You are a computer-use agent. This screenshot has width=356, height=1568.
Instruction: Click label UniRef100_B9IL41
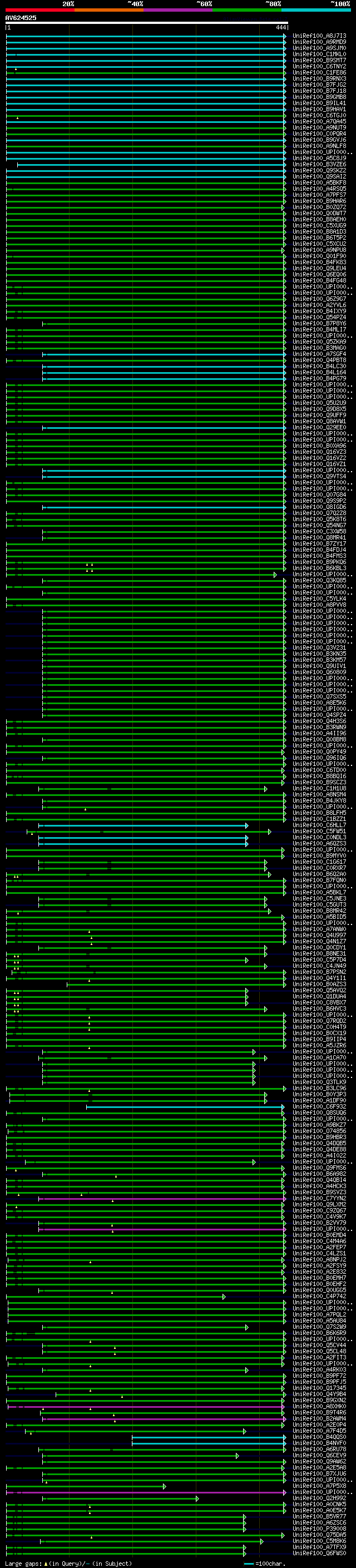click(x=319, y=103)
